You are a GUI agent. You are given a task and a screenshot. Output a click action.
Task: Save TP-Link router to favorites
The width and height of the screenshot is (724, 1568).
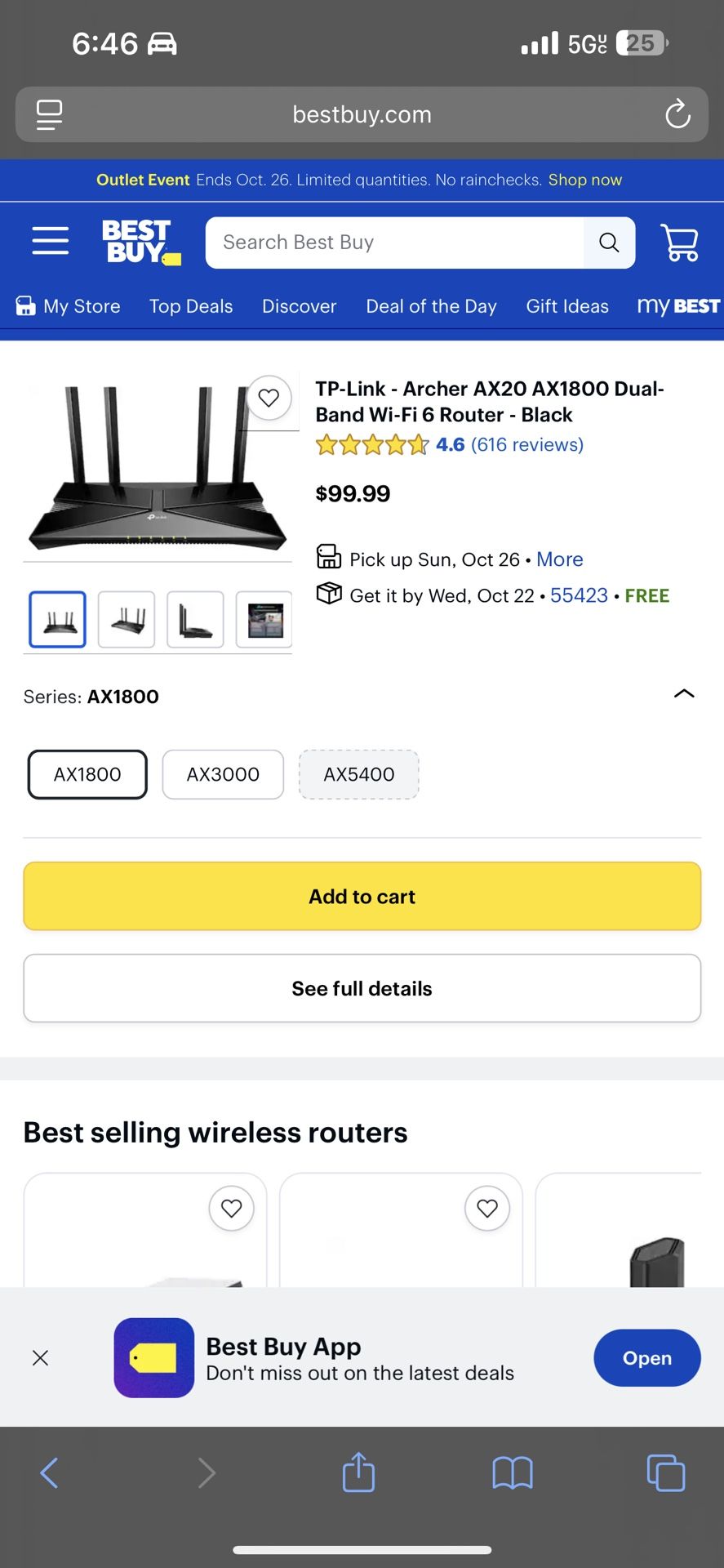[269, 398]
